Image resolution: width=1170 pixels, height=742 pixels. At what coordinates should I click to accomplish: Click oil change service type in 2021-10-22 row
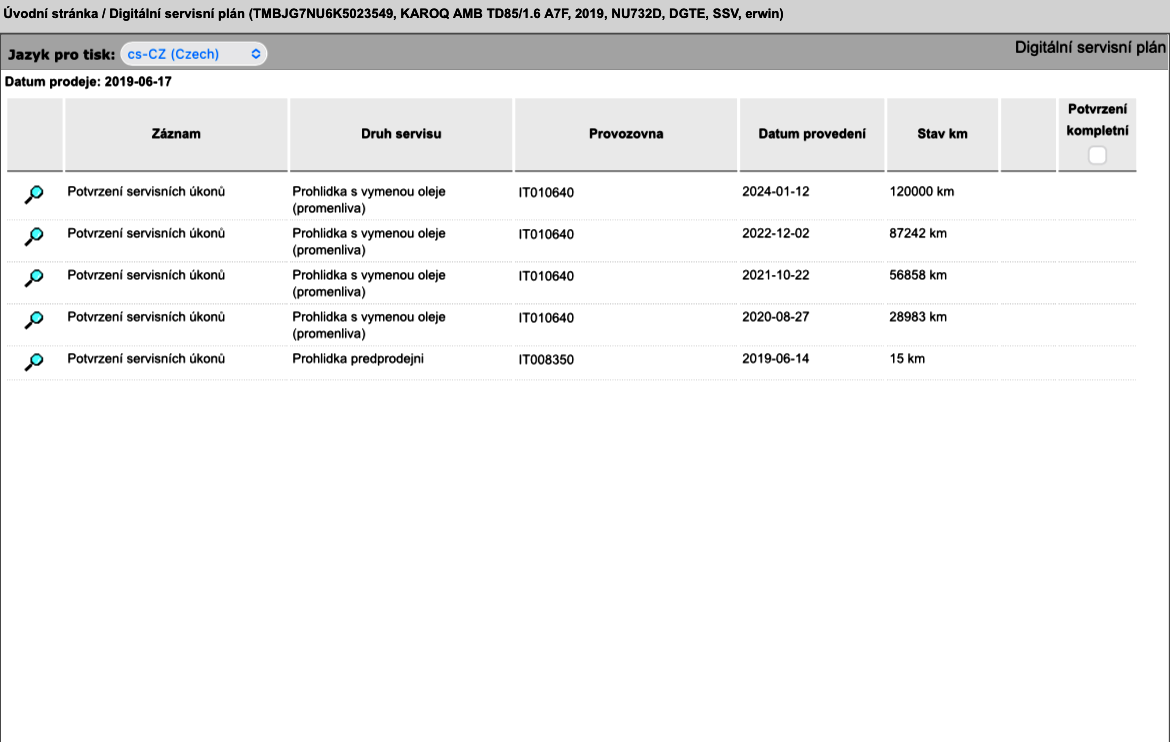[x=369, y=283]
